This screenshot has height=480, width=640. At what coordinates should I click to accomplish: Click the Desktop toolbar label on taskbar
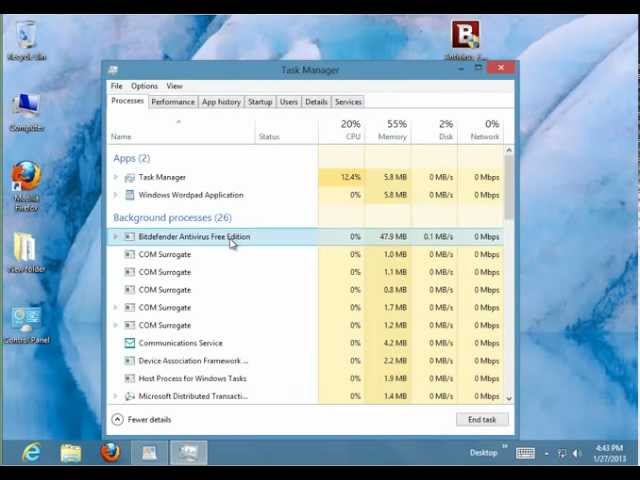(x=484, y=453)
